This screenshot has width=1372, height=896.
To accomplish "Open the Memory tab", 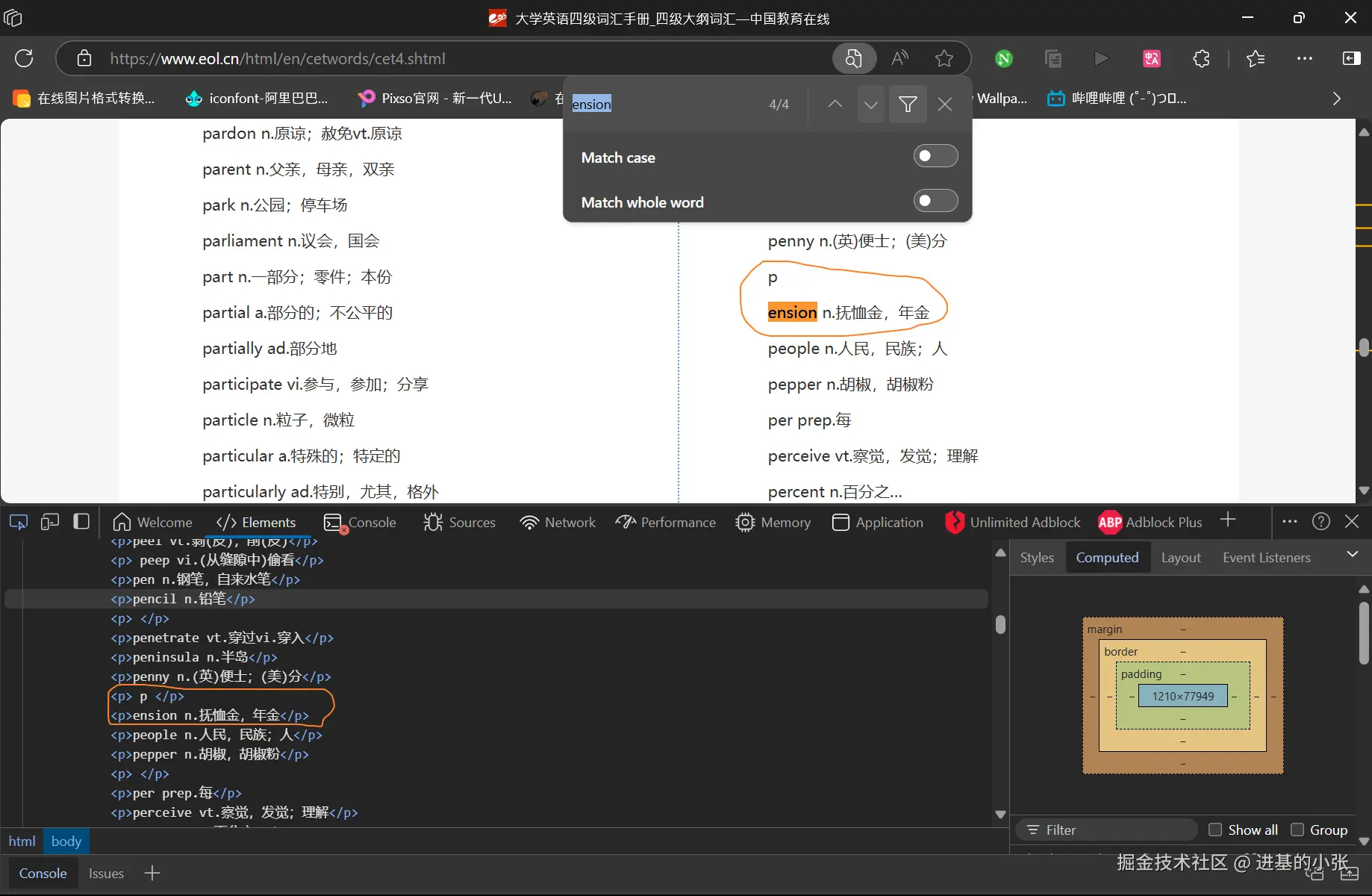I will click(773, 523).
